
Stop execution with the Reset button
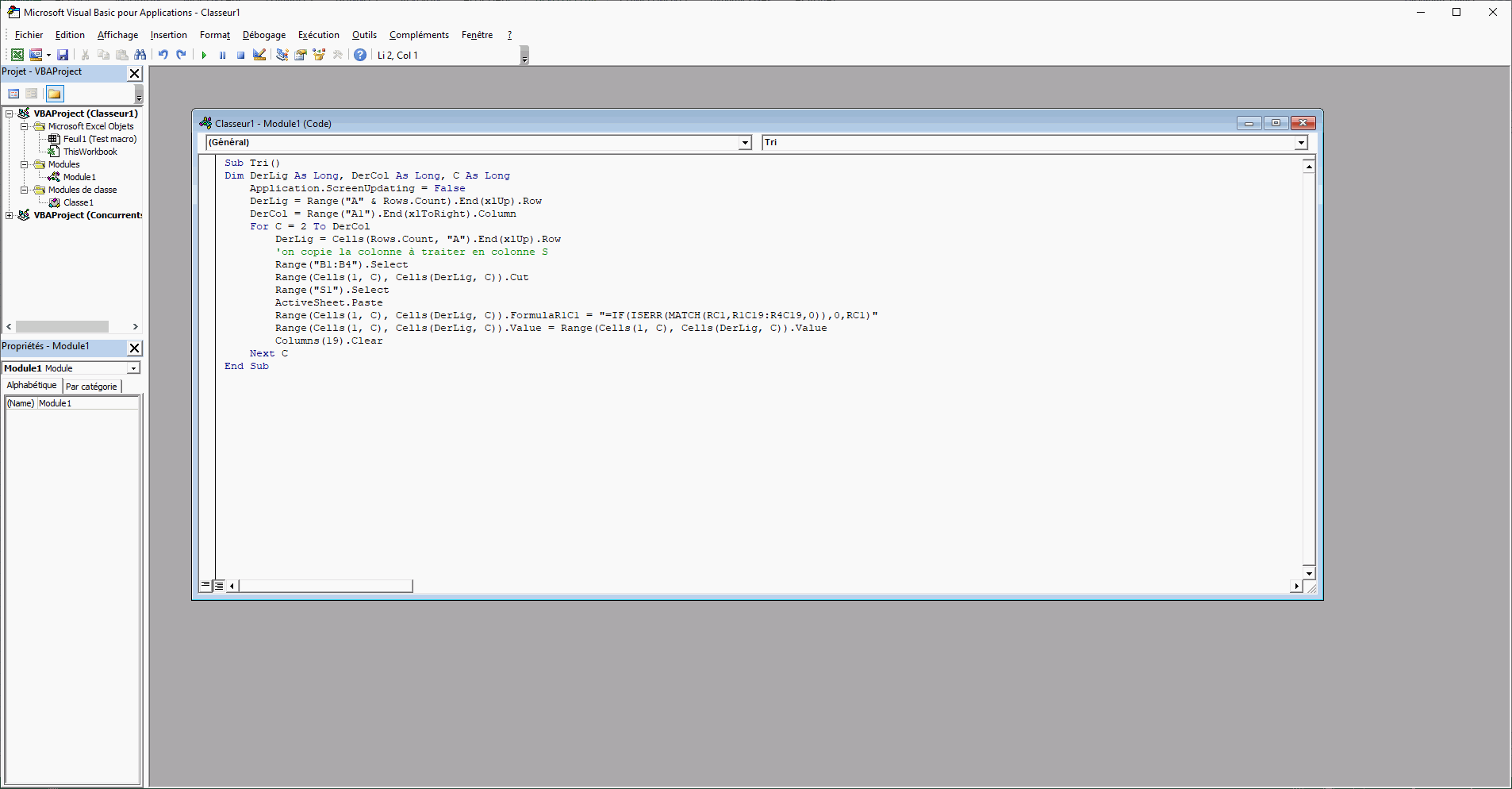pos(240,55)
